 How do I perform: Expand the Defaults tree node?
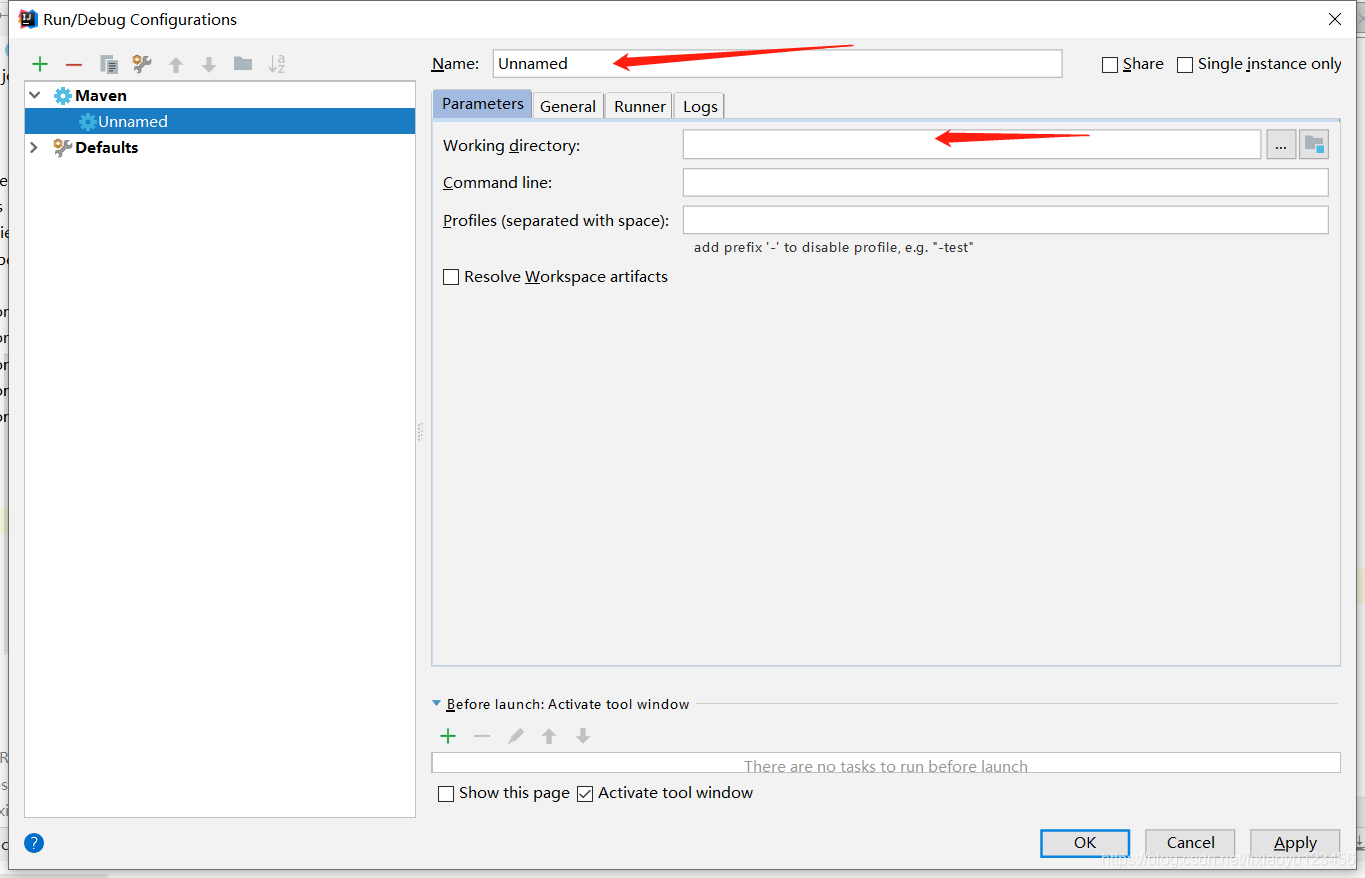click(35, 147)
